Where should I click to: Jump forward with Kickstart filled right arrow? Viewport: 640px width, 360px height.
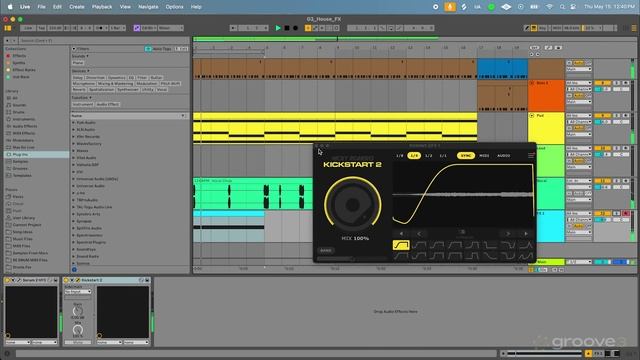click(x=526, y=234)
